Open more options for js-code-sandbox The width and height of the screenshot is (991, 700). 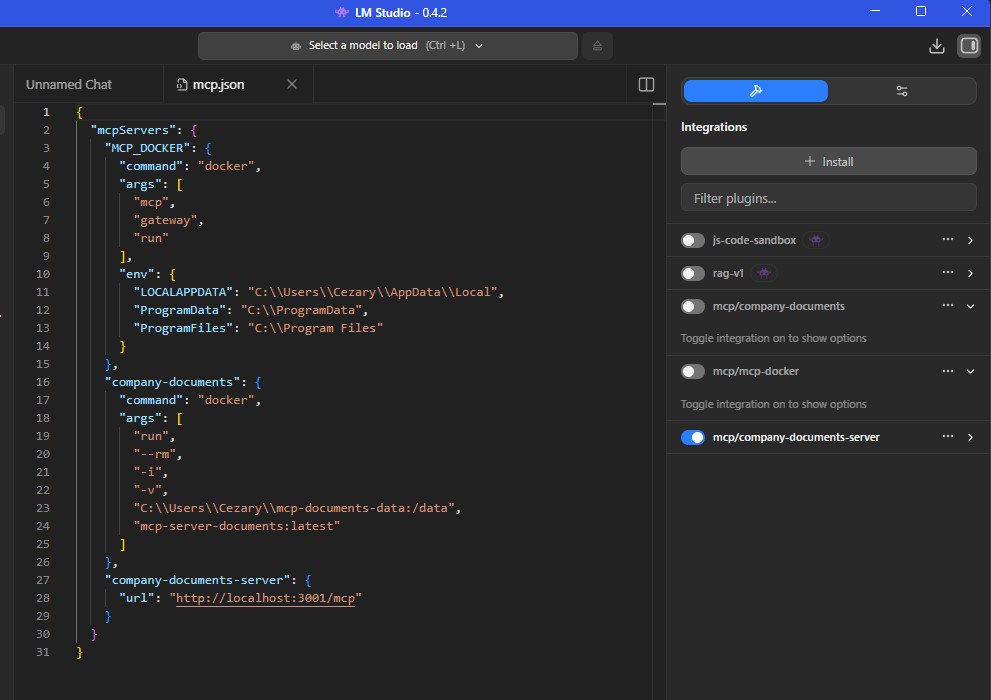pyautogui.click(x=947, y=239)
